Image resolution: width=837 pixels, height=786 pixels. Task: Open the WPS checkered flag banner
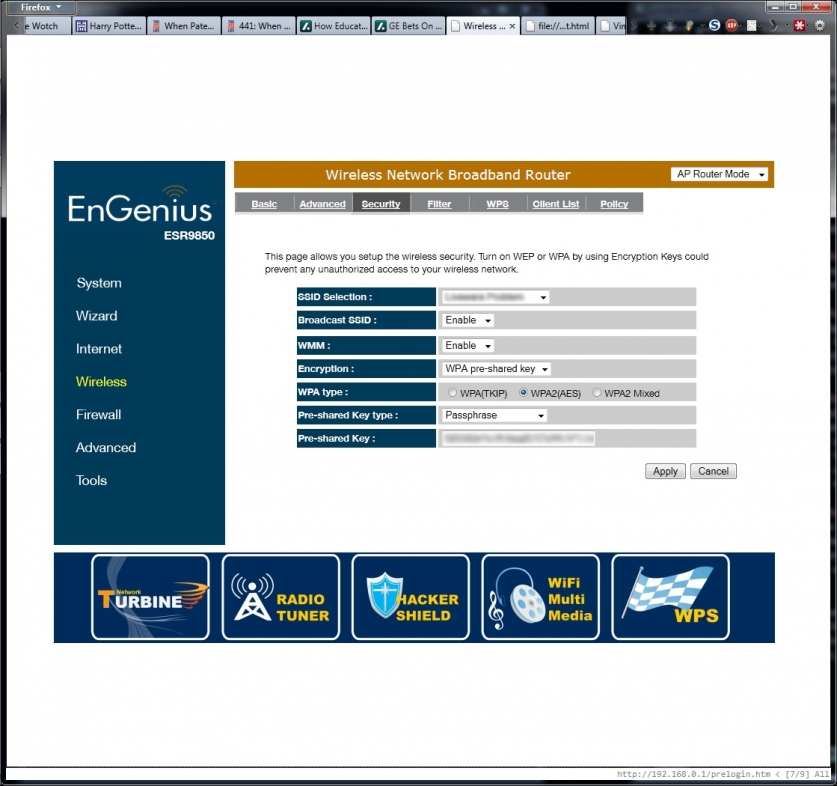point(670,597)
